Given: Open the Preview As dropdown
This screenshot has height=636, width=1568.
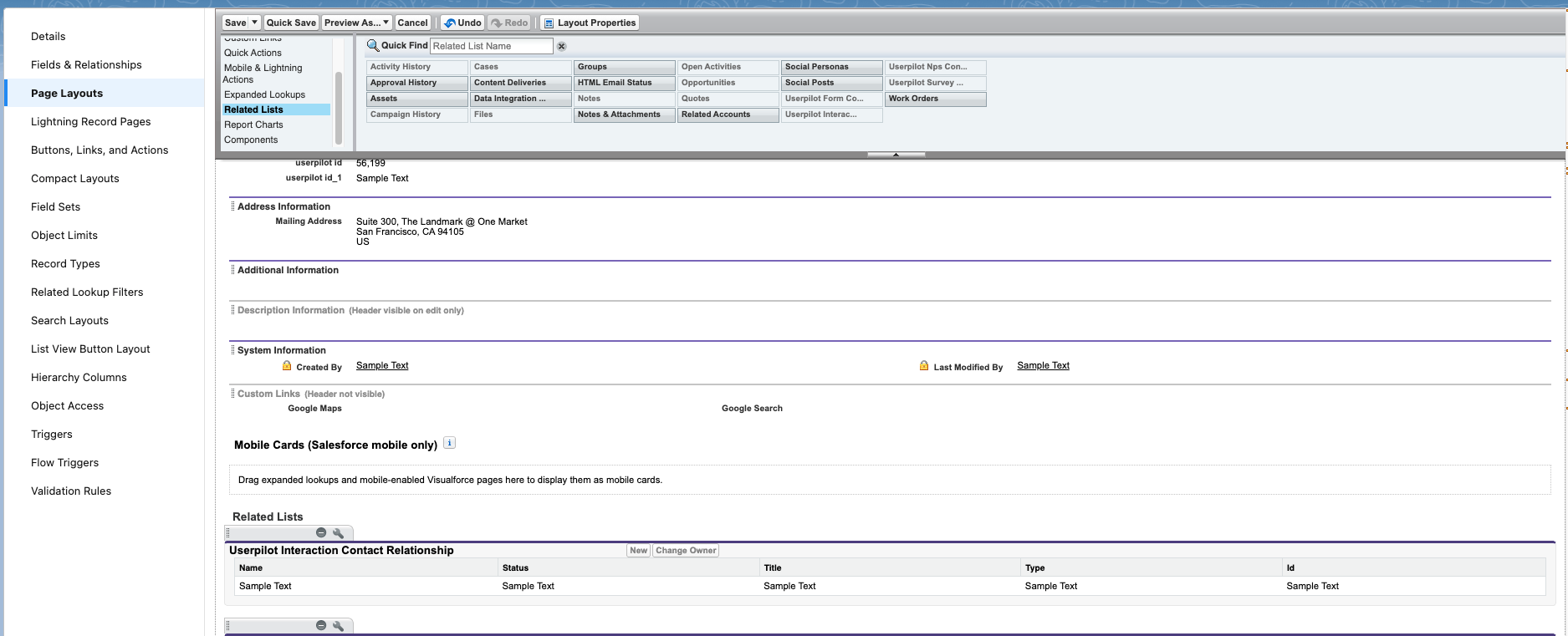Looking at the screenshot, I should 357,23.
